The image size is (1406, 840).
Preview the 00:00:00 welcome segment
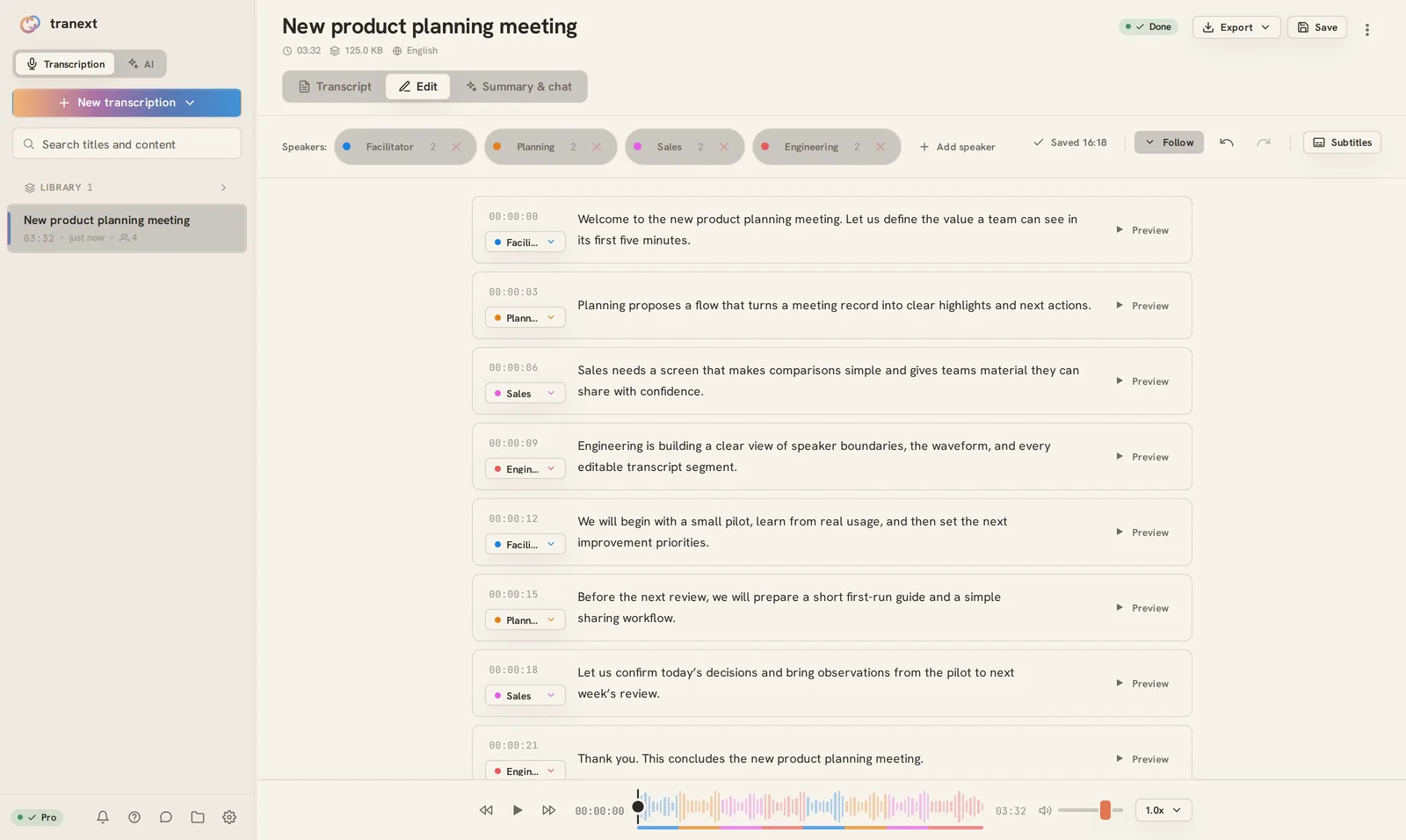[x=1142, y=230]
